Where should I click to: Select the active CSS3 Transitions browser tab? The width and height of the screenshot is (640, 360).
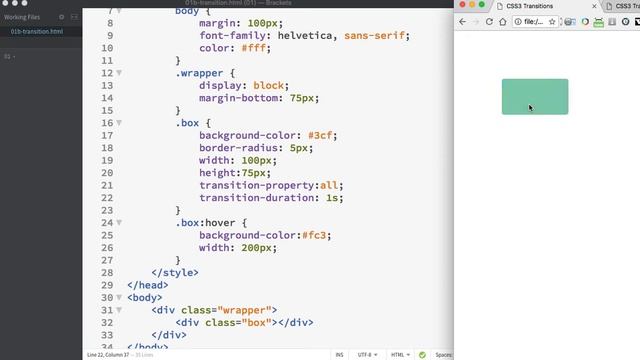[530, 6]
